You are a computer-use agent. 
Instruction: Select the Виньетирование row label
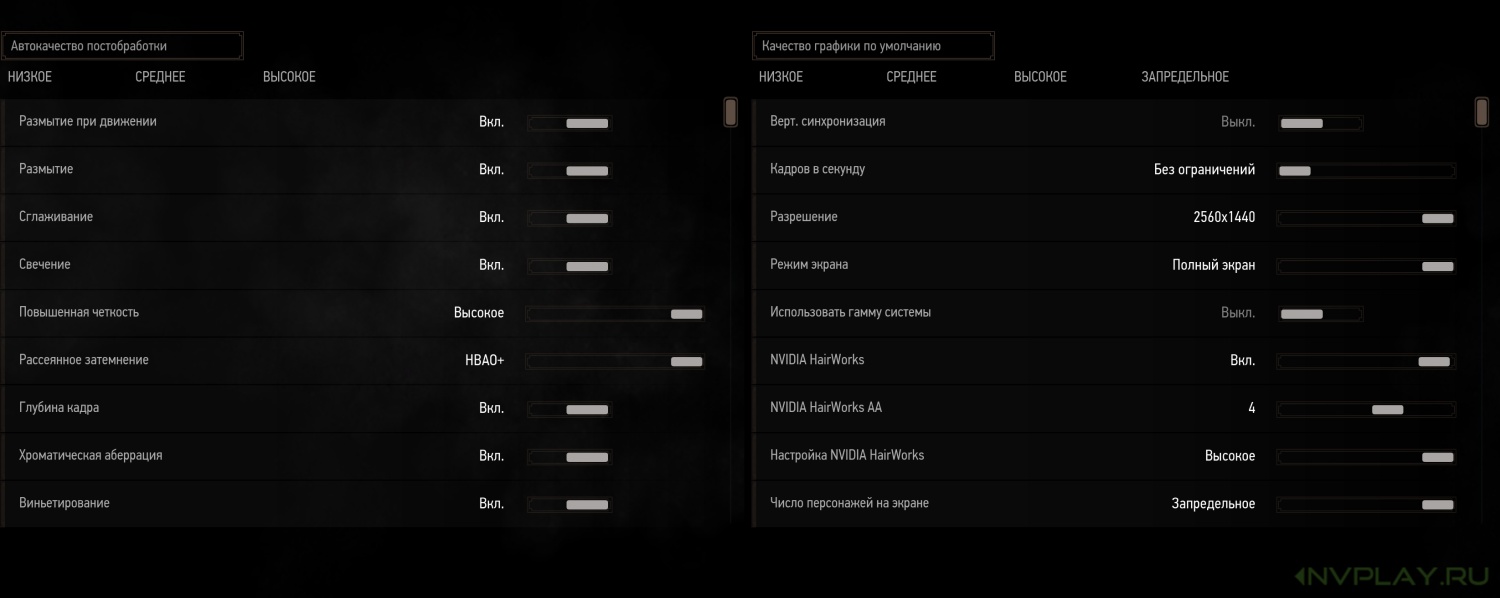tap(65, 503)
